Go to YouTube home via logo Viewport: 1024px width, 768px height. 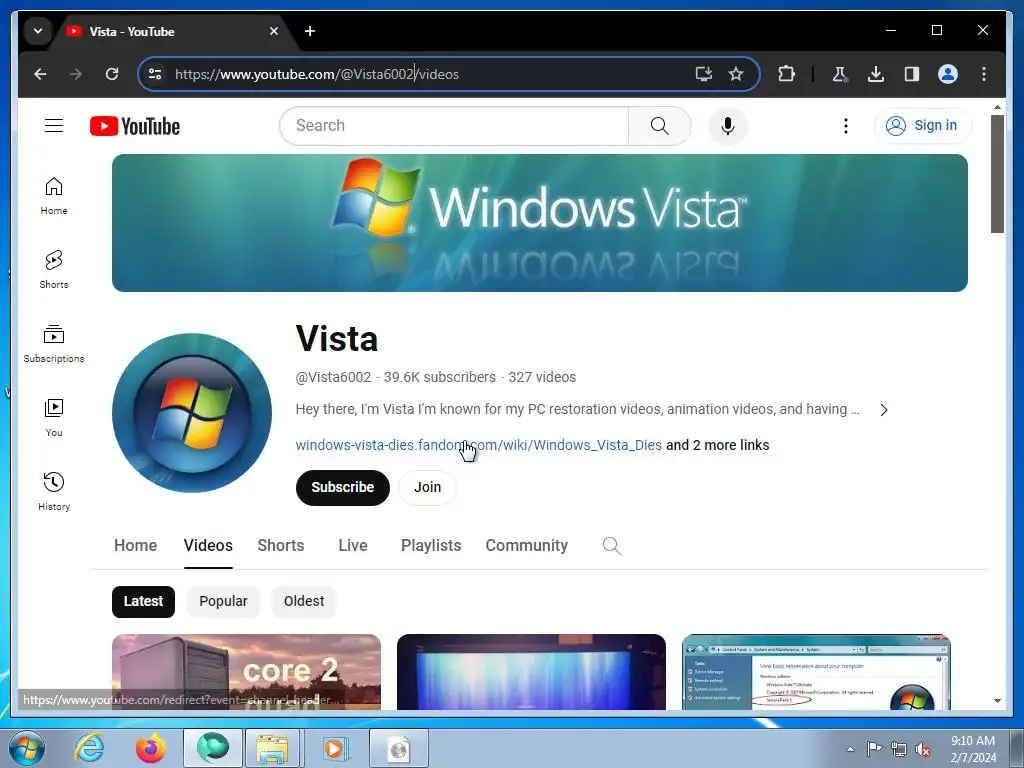[135, 126]
